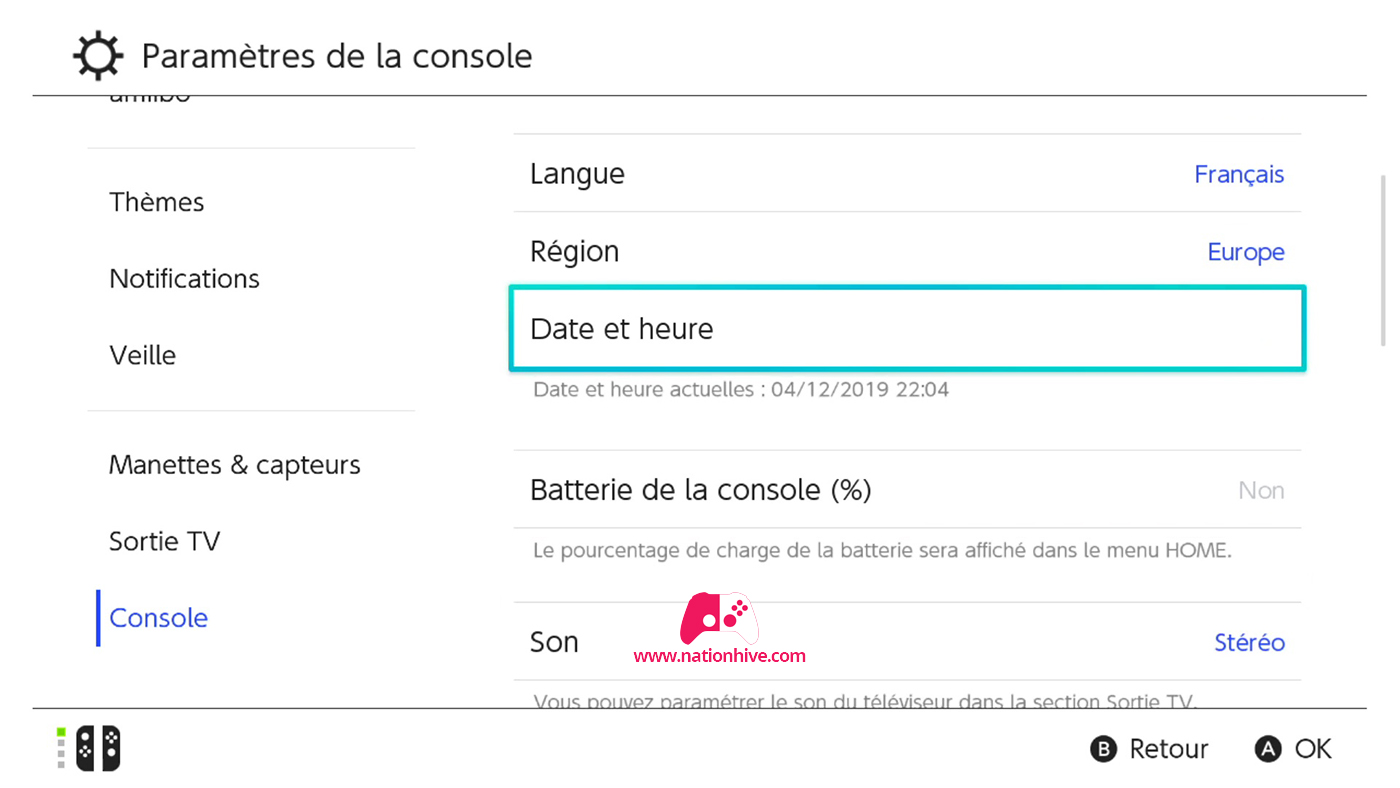This screenshot has width=1400, height=788.
Task: Select the Console sidebar entry
Action: (159, 618)
